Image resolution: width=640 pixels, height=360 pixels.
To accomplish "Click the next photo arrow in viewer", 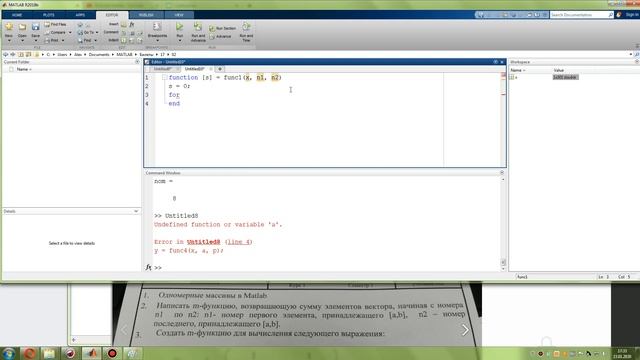I will 465,330.
